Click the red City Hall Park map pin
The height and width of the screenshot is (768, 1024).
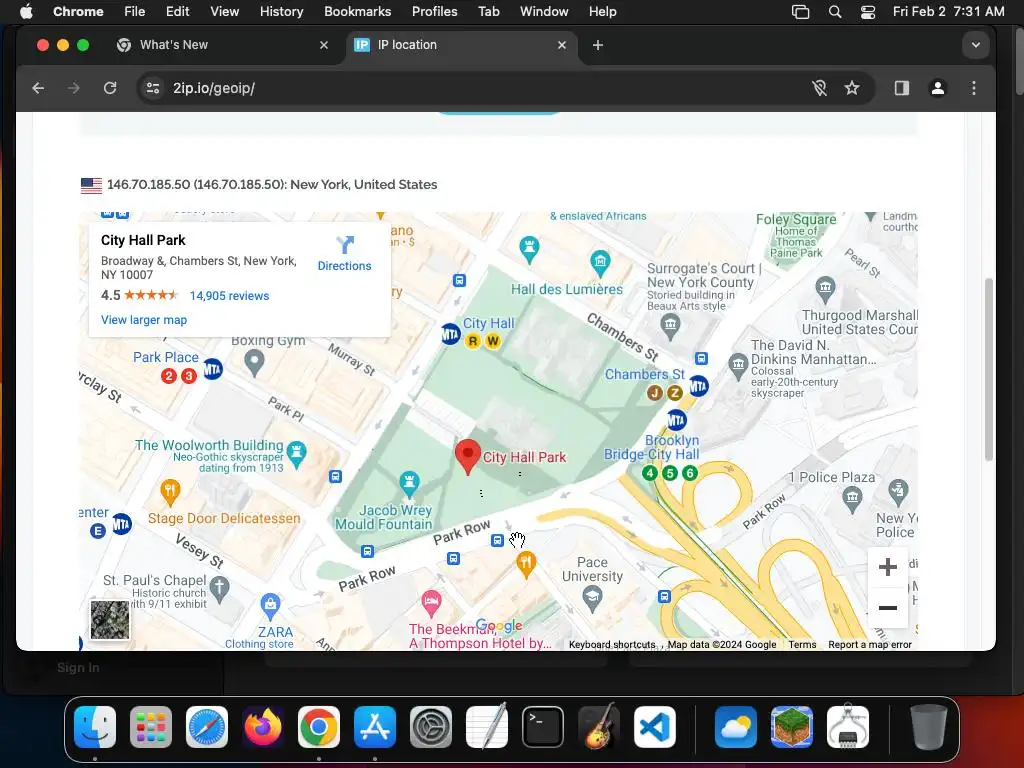(468, 456)
